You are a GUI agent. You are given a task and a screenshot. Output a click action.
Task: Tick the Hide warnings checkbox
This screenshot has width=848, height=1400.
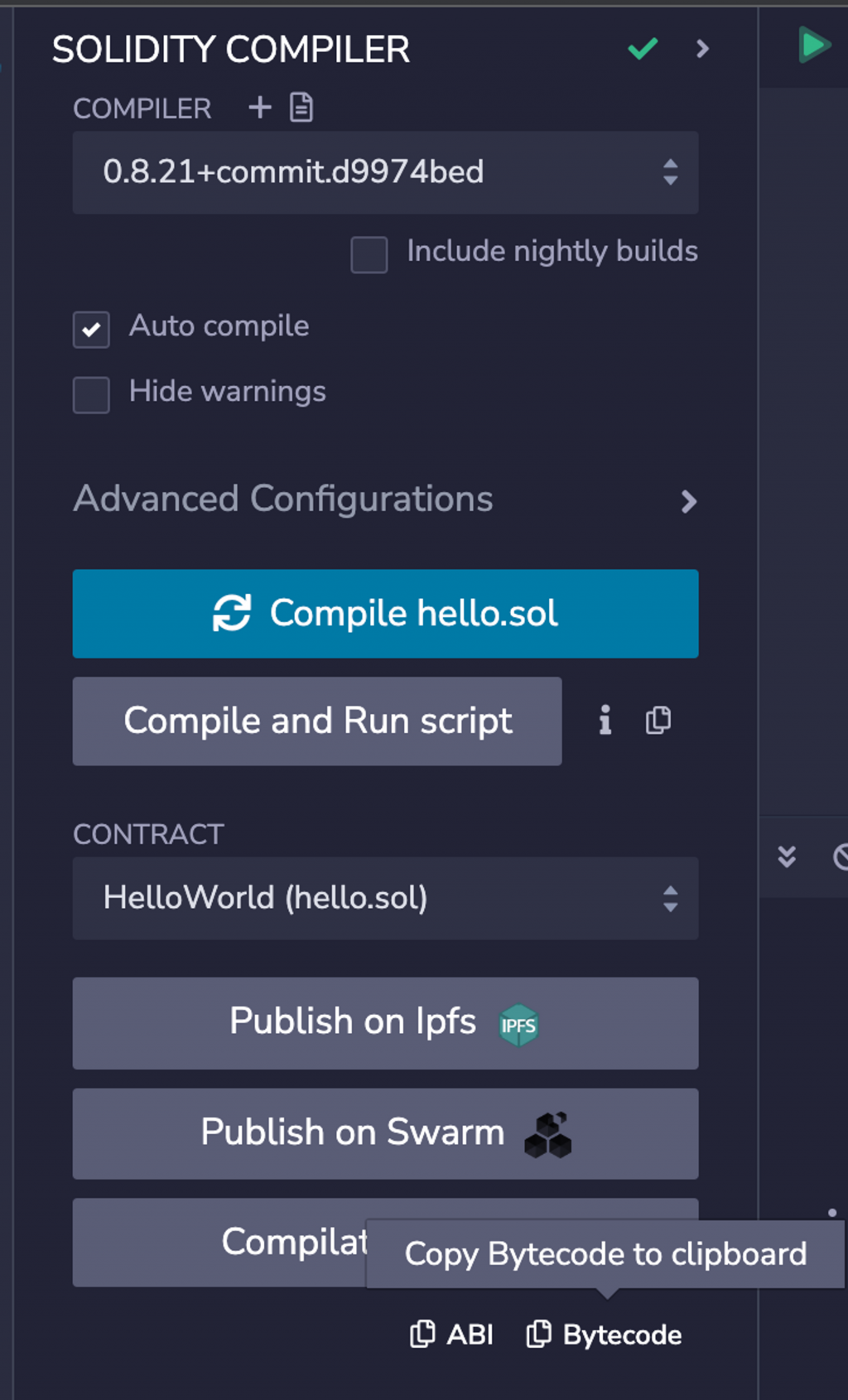(x=91, y=395)
